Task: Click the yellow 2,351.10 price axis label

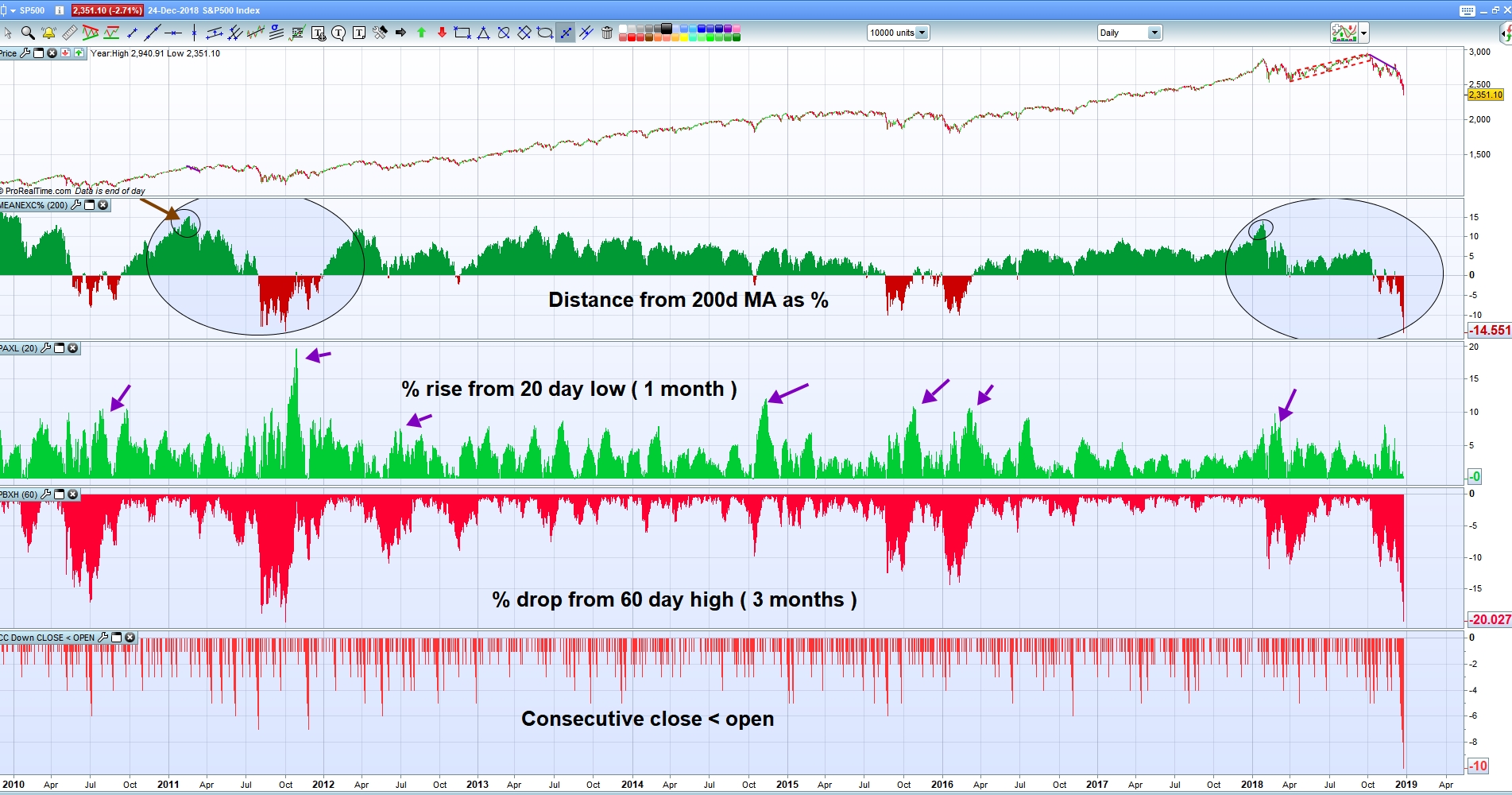Action: click(1485, 95)
